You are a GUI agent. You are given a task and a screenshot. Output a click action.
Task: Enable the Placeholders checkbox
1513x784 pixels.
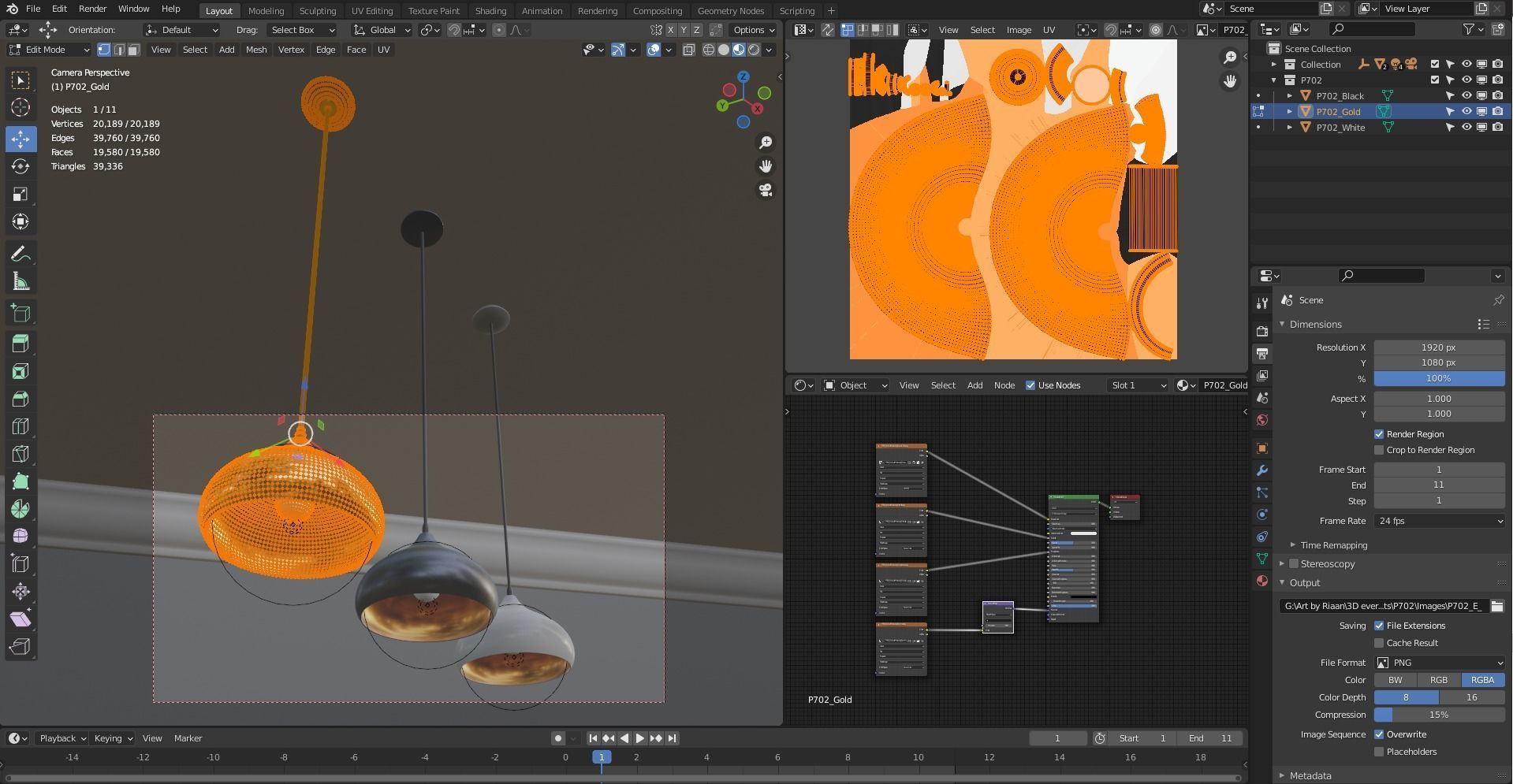1379,752
